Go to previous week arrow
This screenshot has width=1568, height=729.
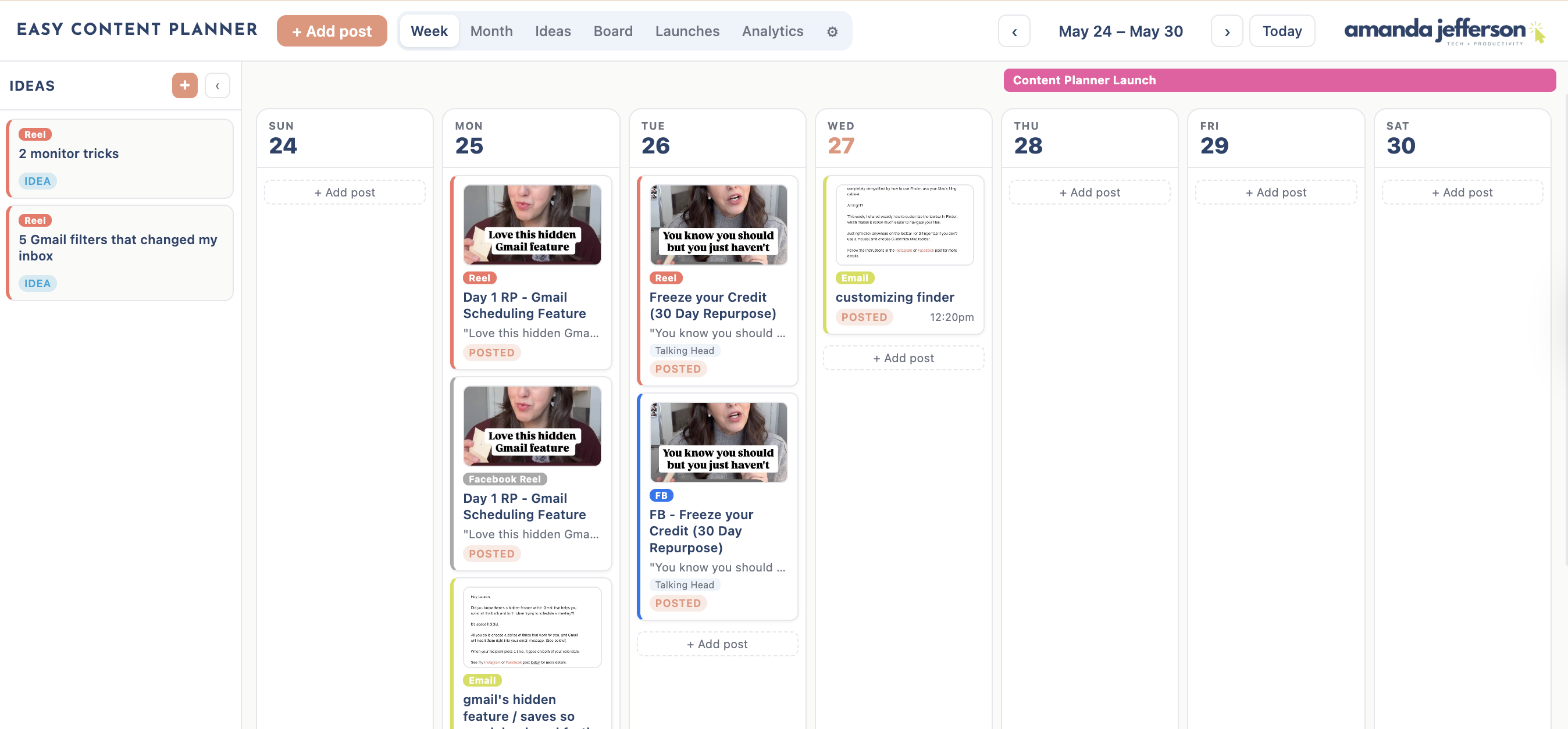pos(1014,31)
